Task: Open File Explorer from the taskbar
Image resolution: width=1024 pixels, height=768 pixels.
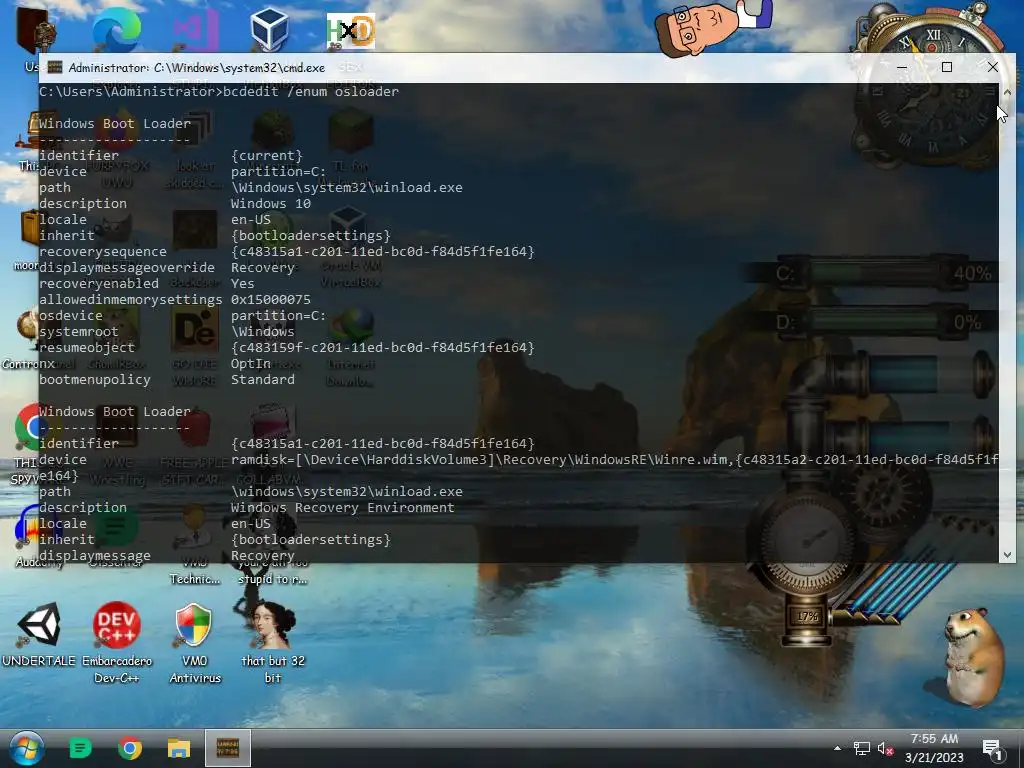Action: pos(179,748)
